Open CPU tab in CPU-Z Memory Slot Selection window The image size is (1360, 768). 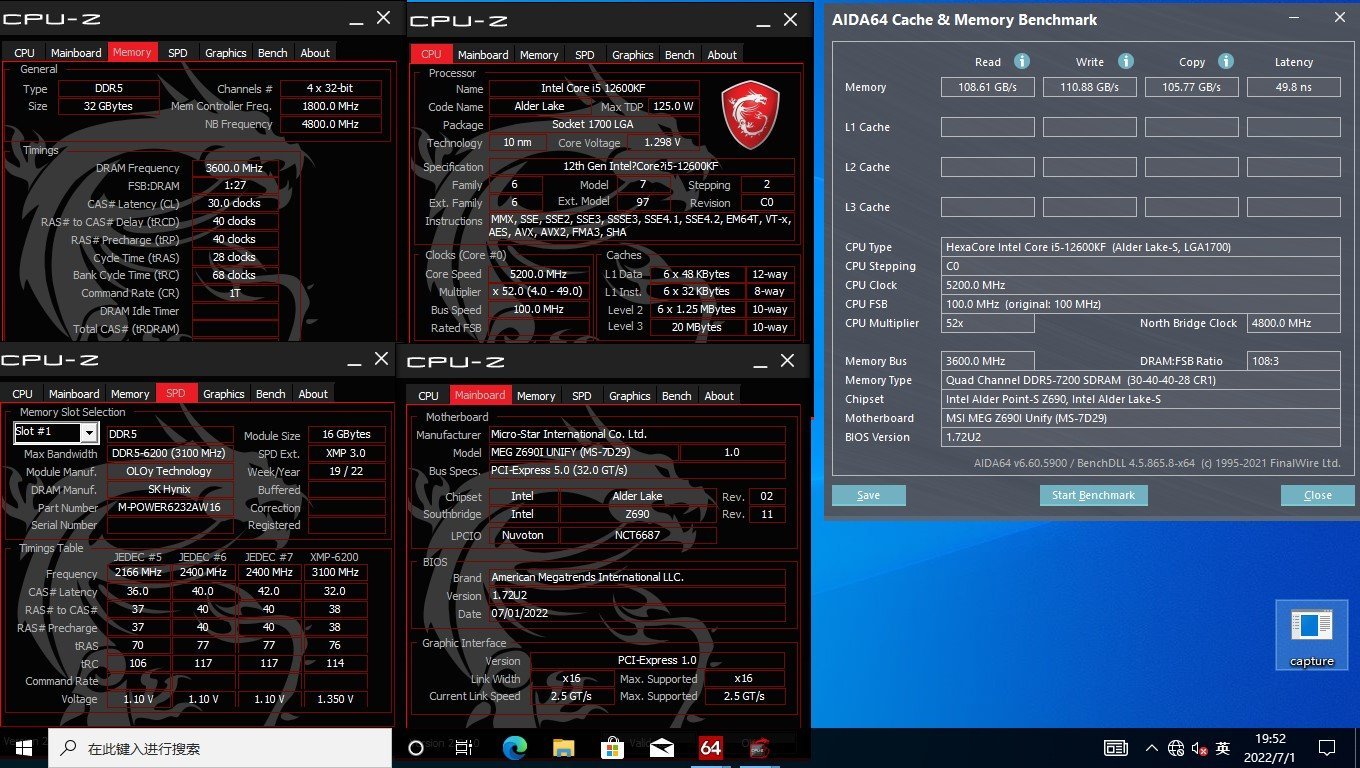pos(22,394)
